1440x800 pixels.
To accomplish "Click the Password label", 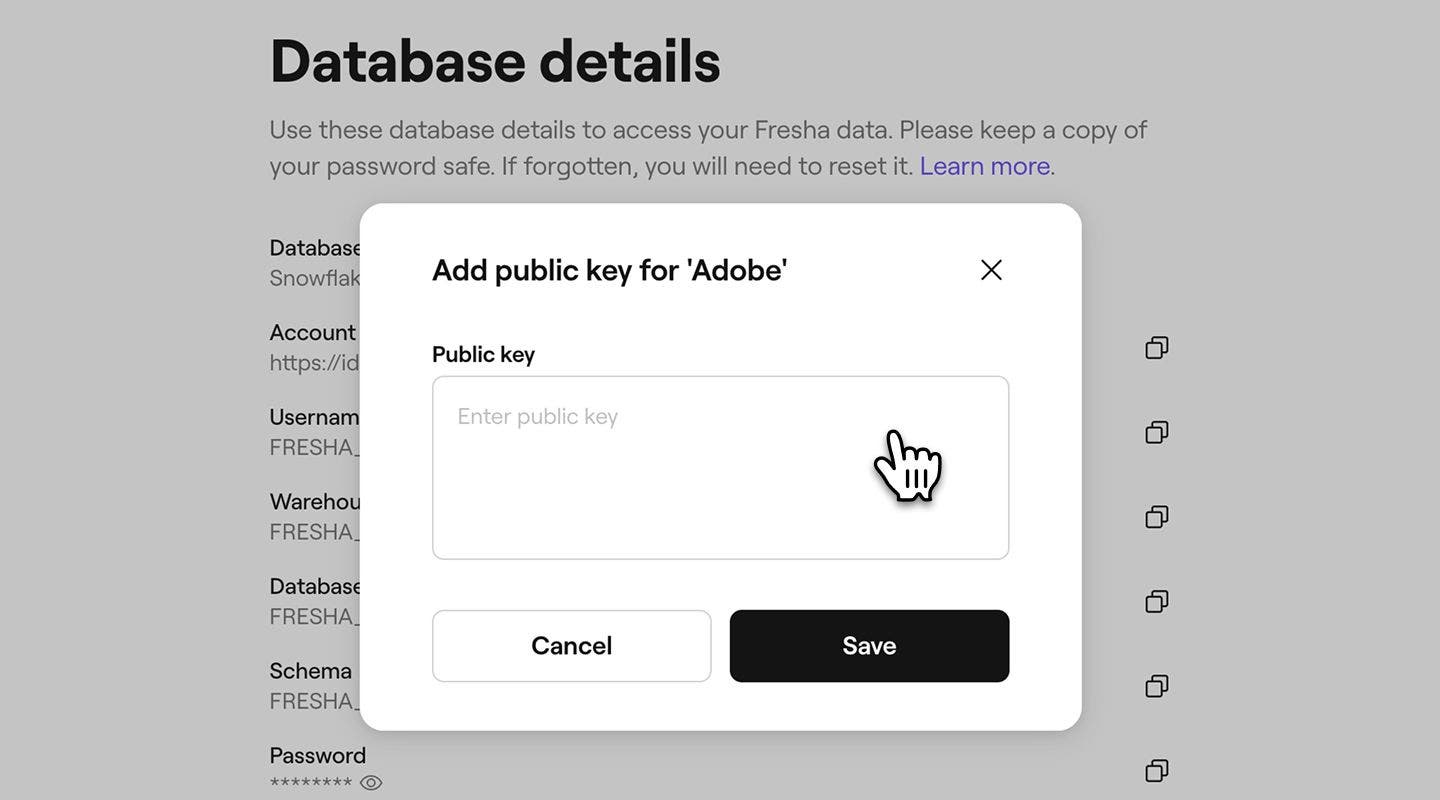I will pyautogui.click(x=317, y=755).
